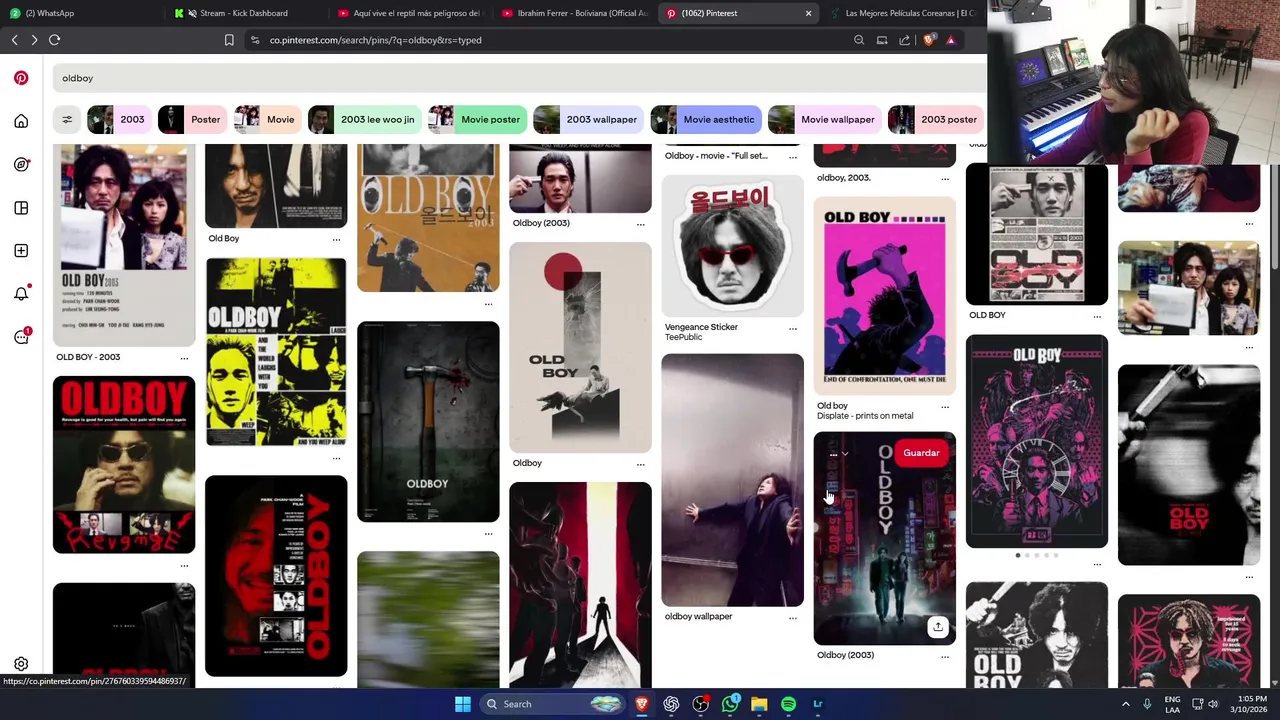Switch to the 'Aquí vive el reptil' YouTube tab

(409, 13)
